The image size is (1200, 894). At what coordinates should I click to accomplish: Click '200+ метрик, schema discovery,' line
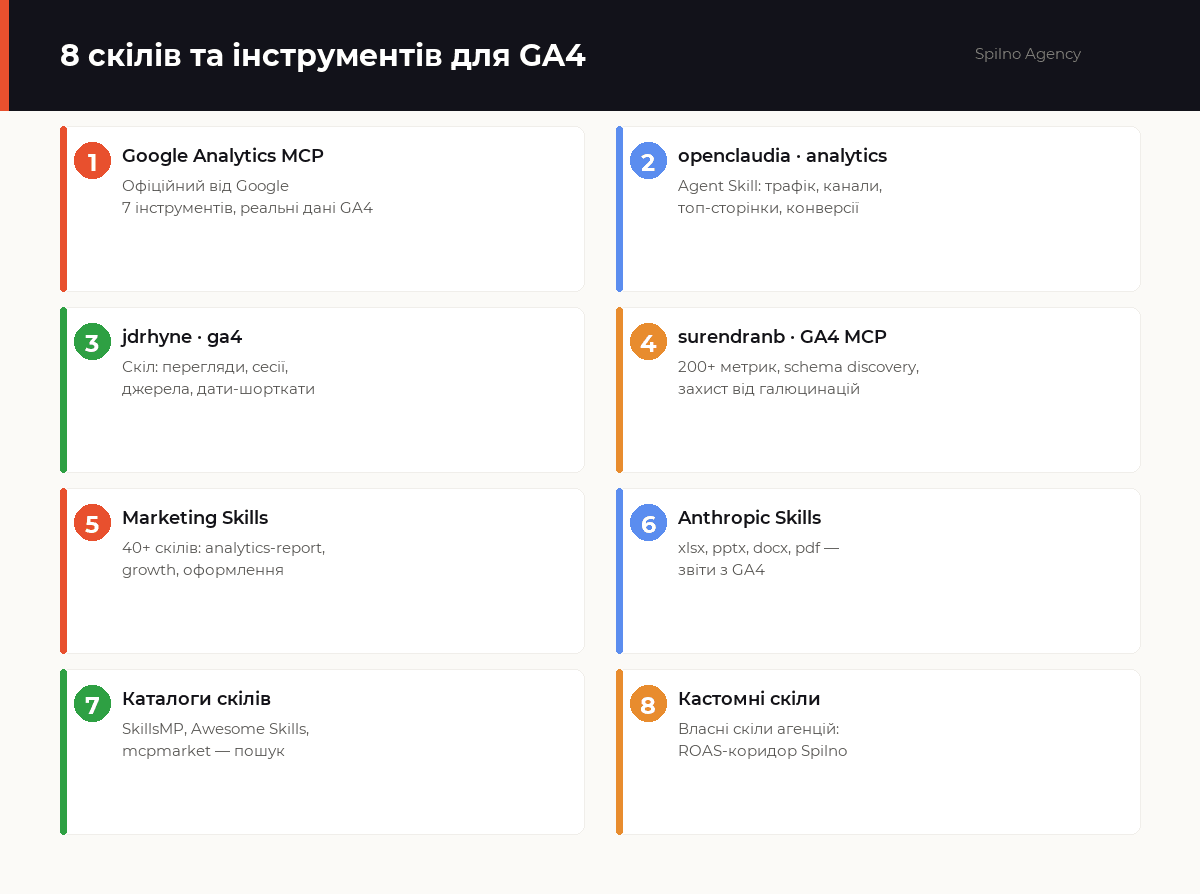[798, 367]
